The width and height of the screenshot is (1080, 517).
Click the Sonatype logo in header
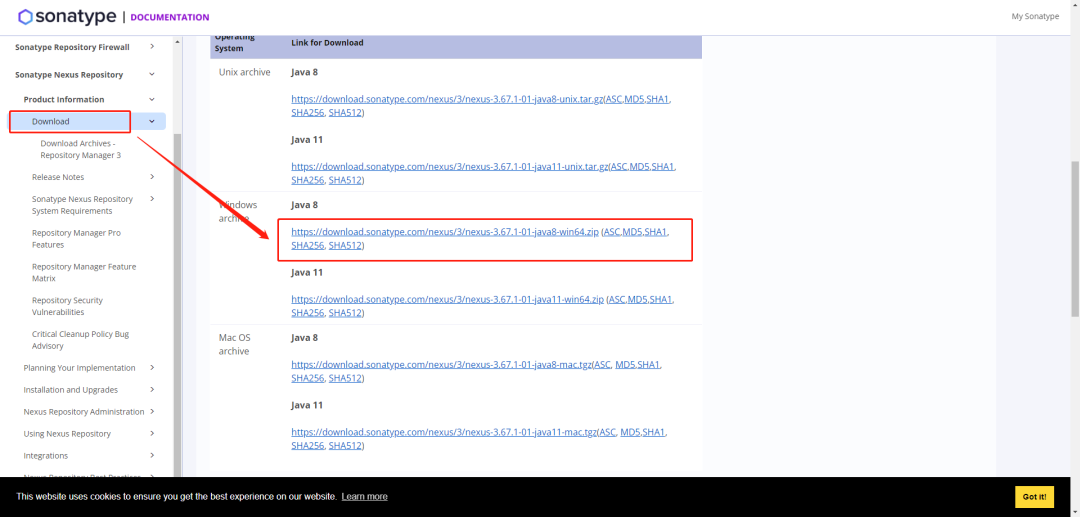click(x=67, y=17)
